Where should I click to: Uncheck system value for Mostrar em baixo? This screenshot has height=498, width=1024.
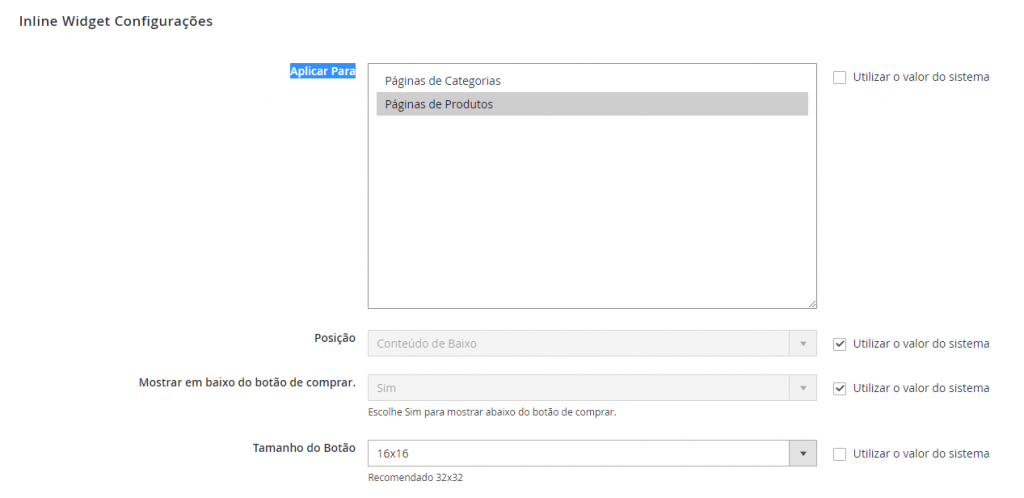click(839, 388)
